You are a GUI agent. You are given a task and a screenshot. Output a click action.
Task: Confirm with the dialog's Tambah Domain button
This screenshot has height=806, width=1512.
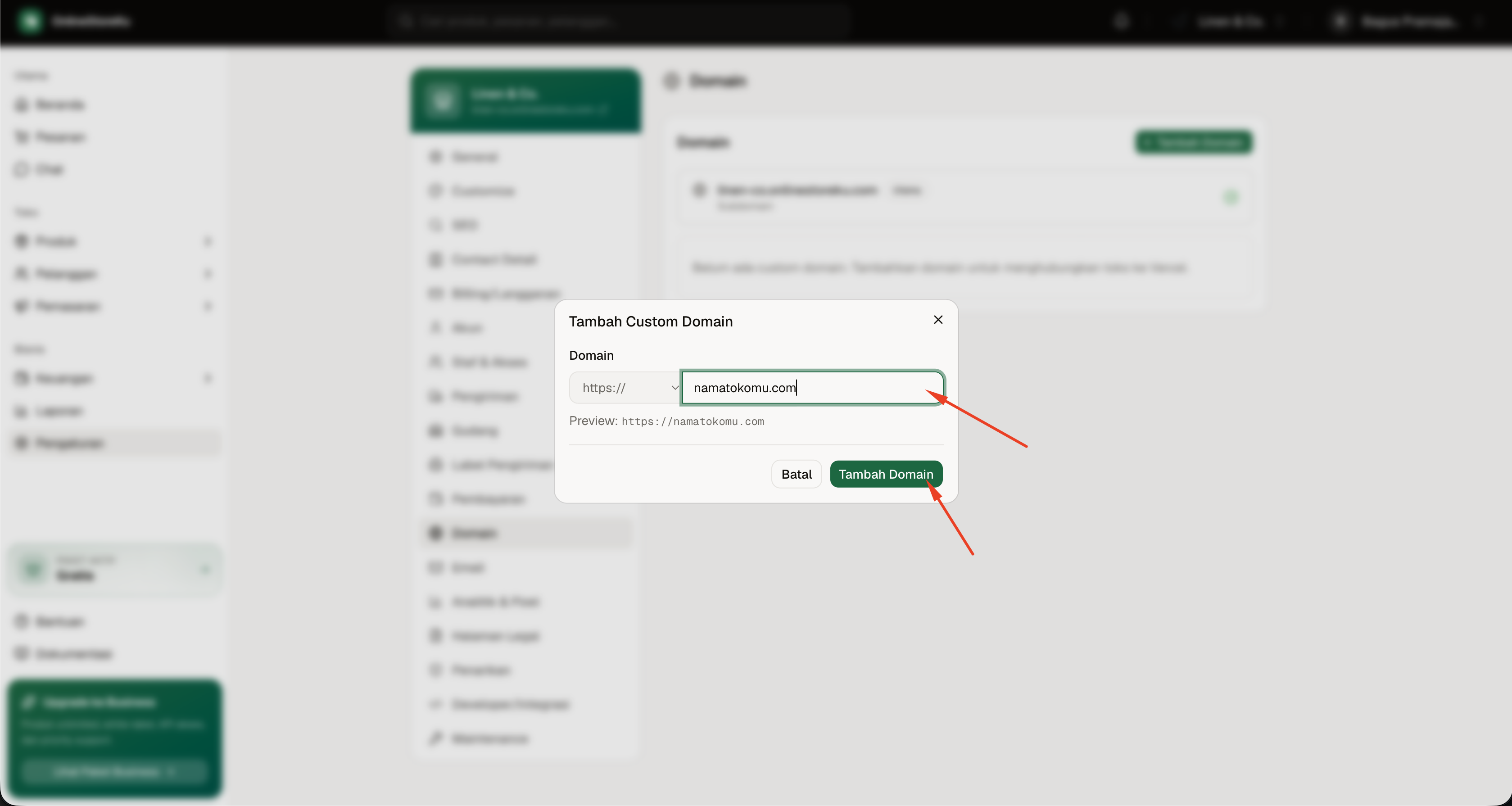[886, 474]
